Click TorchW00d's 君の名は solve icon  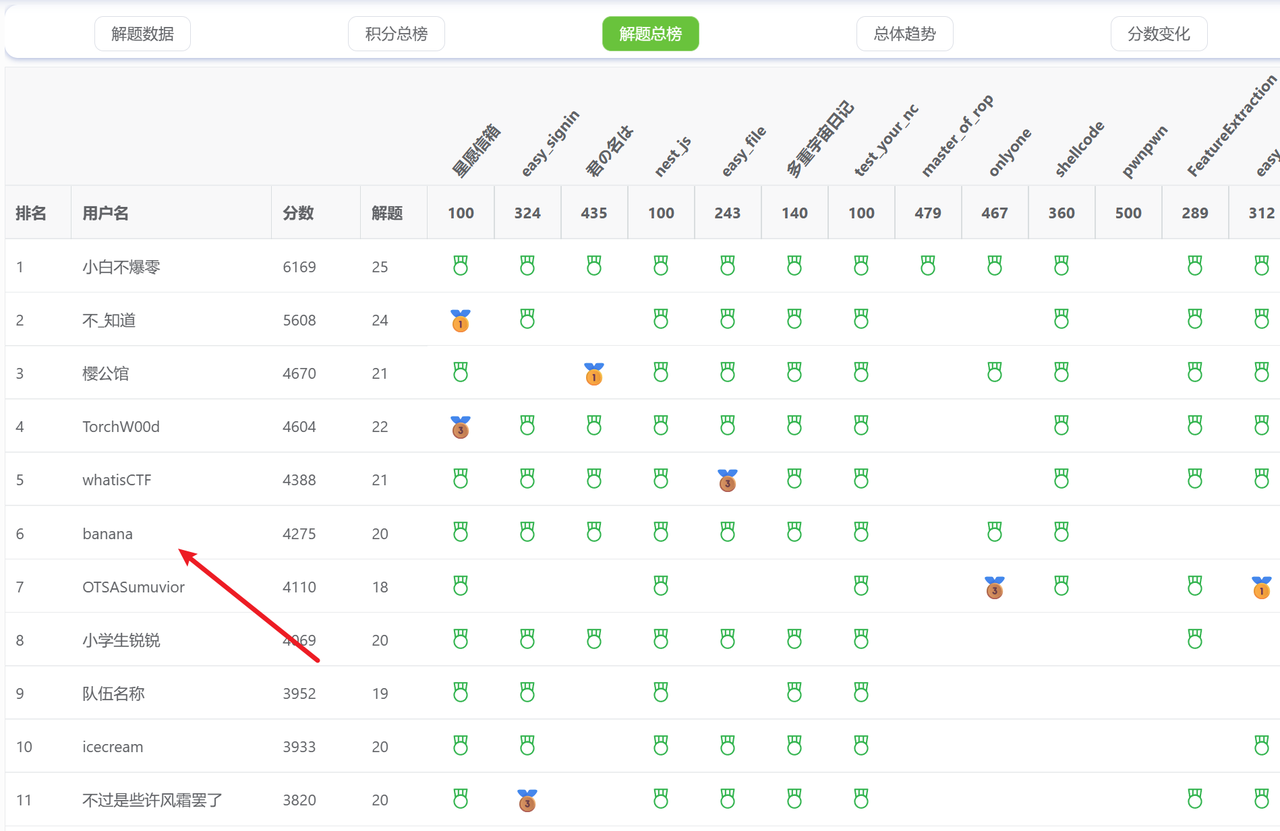pyautogui.click(x=594, y=426)
